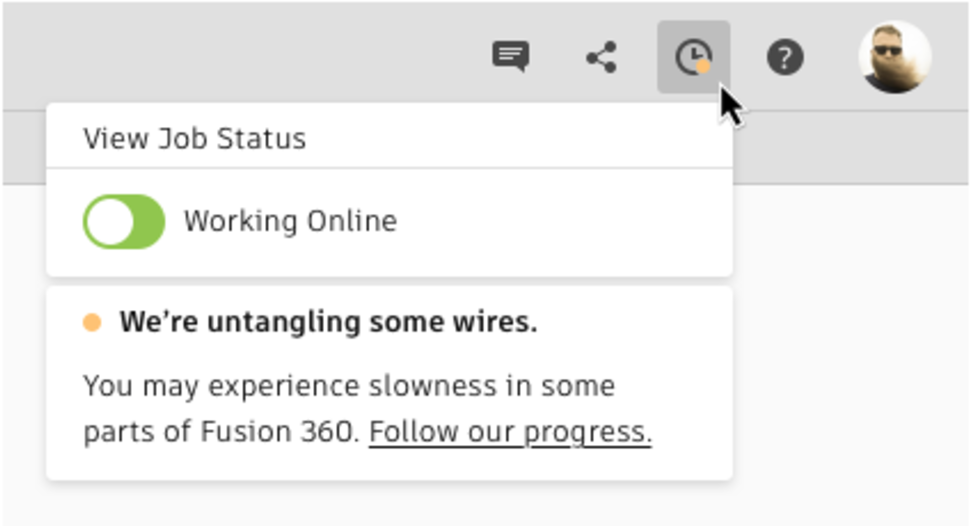The image size is (972, 526).
Task: Click the "parts of Fusion 360" text
Action: pyautogui.click(x=220, y=432)
